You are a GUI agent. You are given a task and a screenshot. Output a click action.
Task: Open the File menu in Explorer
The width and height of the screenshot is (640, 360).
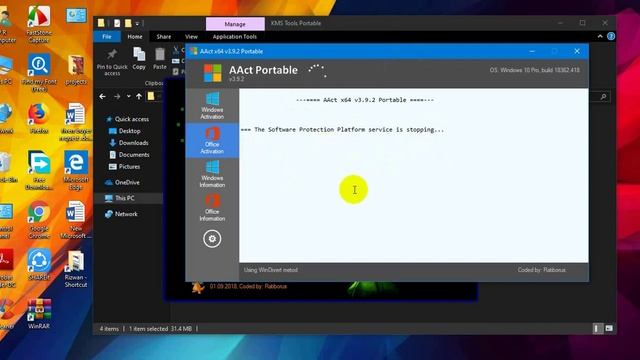(107, 36)
